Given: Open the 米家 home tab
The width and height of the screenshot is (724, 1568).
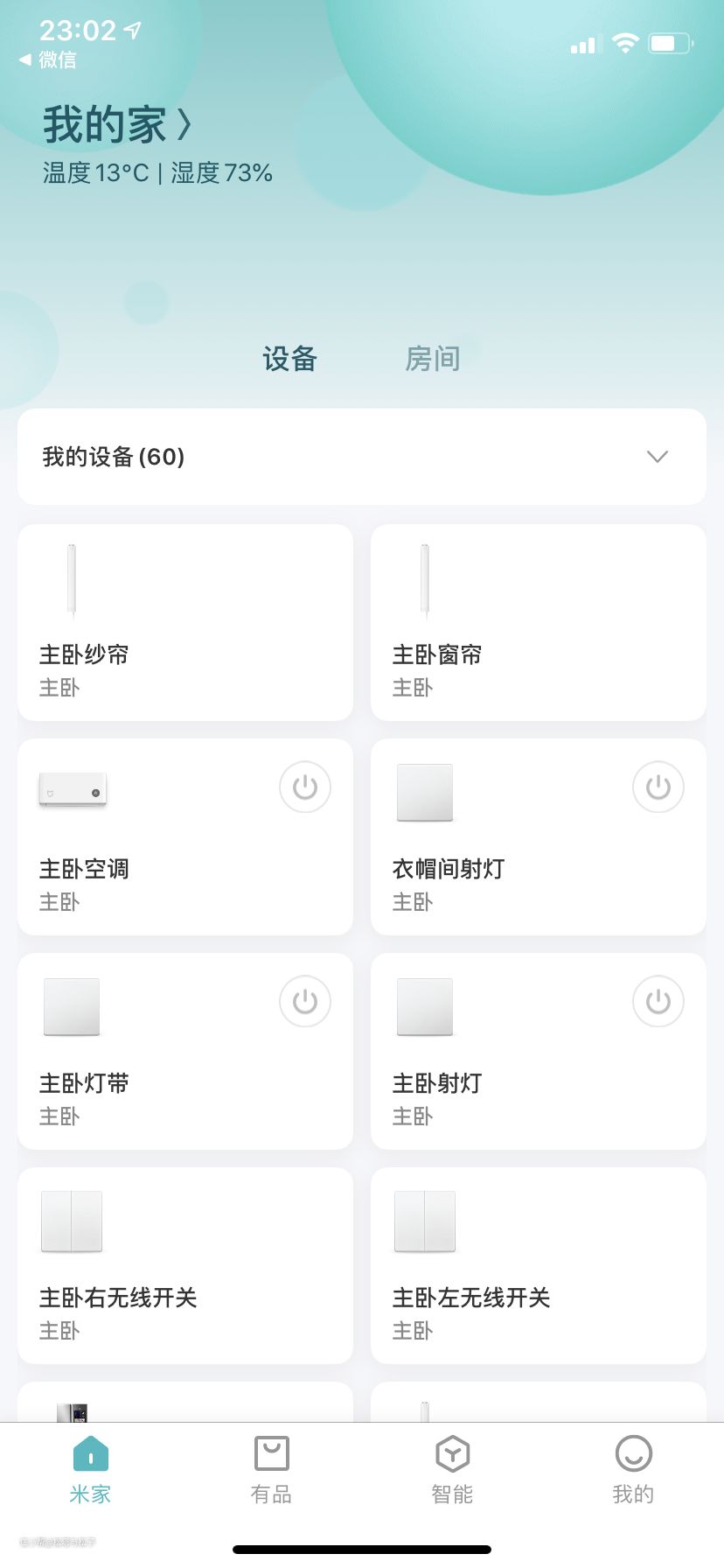Looking at the screenshot, I should (x=91, y=1469).
